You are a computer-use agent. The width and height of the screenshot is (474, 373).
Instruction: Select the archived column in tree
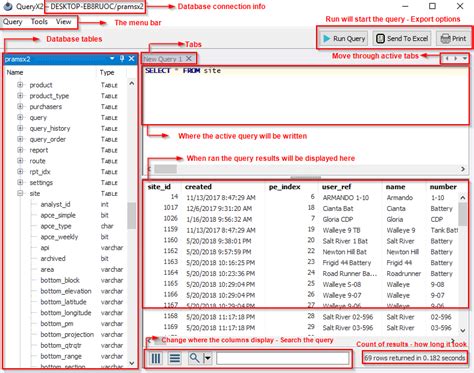click(x=53, y=258)
